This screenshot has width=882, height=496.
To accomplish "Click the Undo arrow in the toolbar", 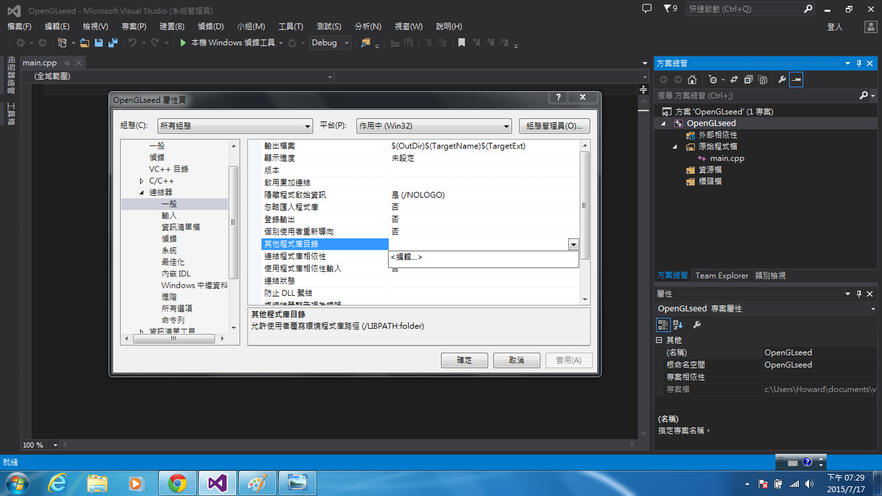I will click(x=132, y=43).
